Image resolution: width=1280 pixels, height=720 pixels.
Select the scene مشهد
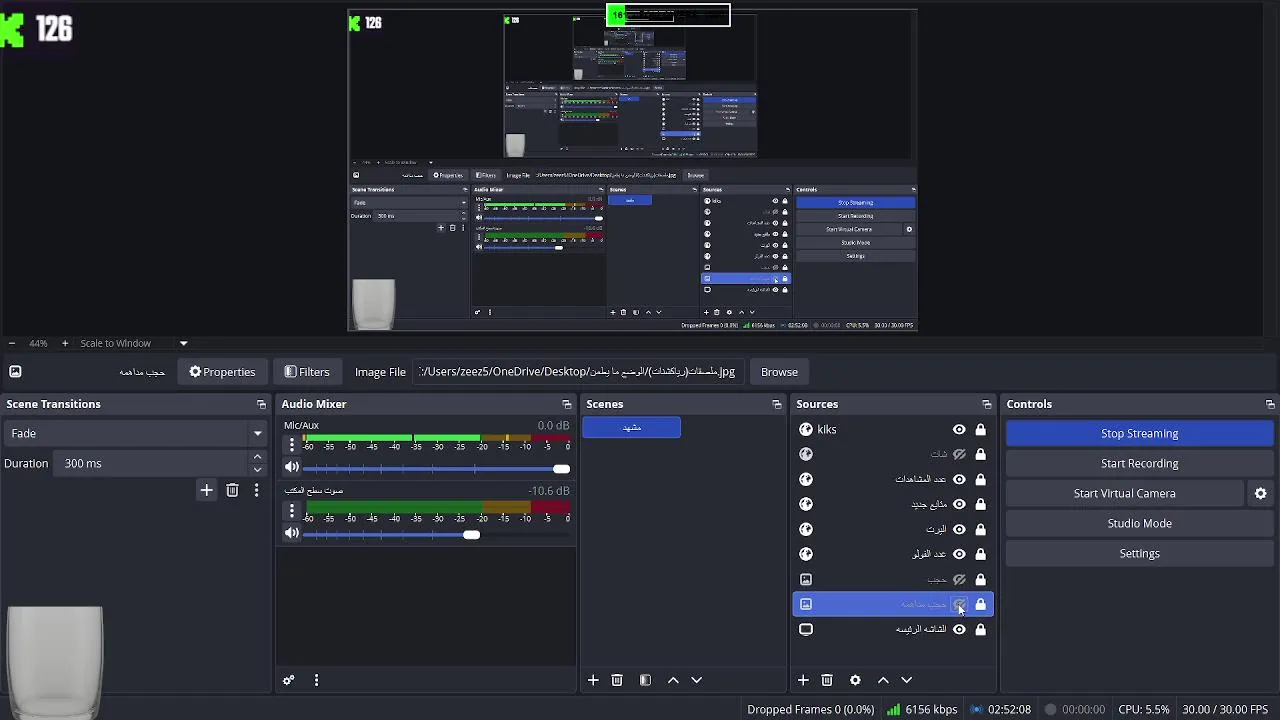631,427
